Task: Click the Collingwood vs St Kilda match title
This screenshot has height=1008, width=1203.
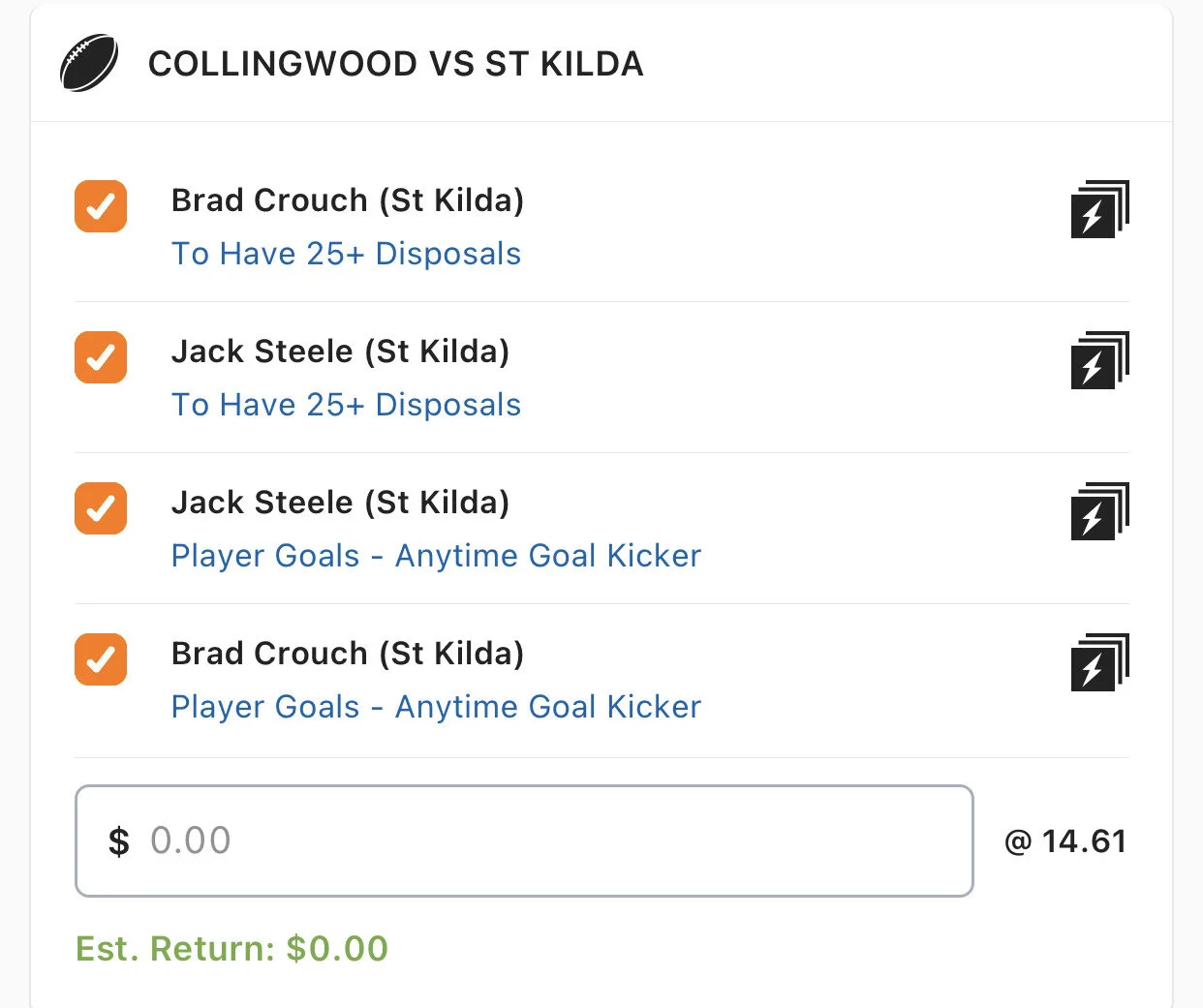Action: tap(395, 64)
